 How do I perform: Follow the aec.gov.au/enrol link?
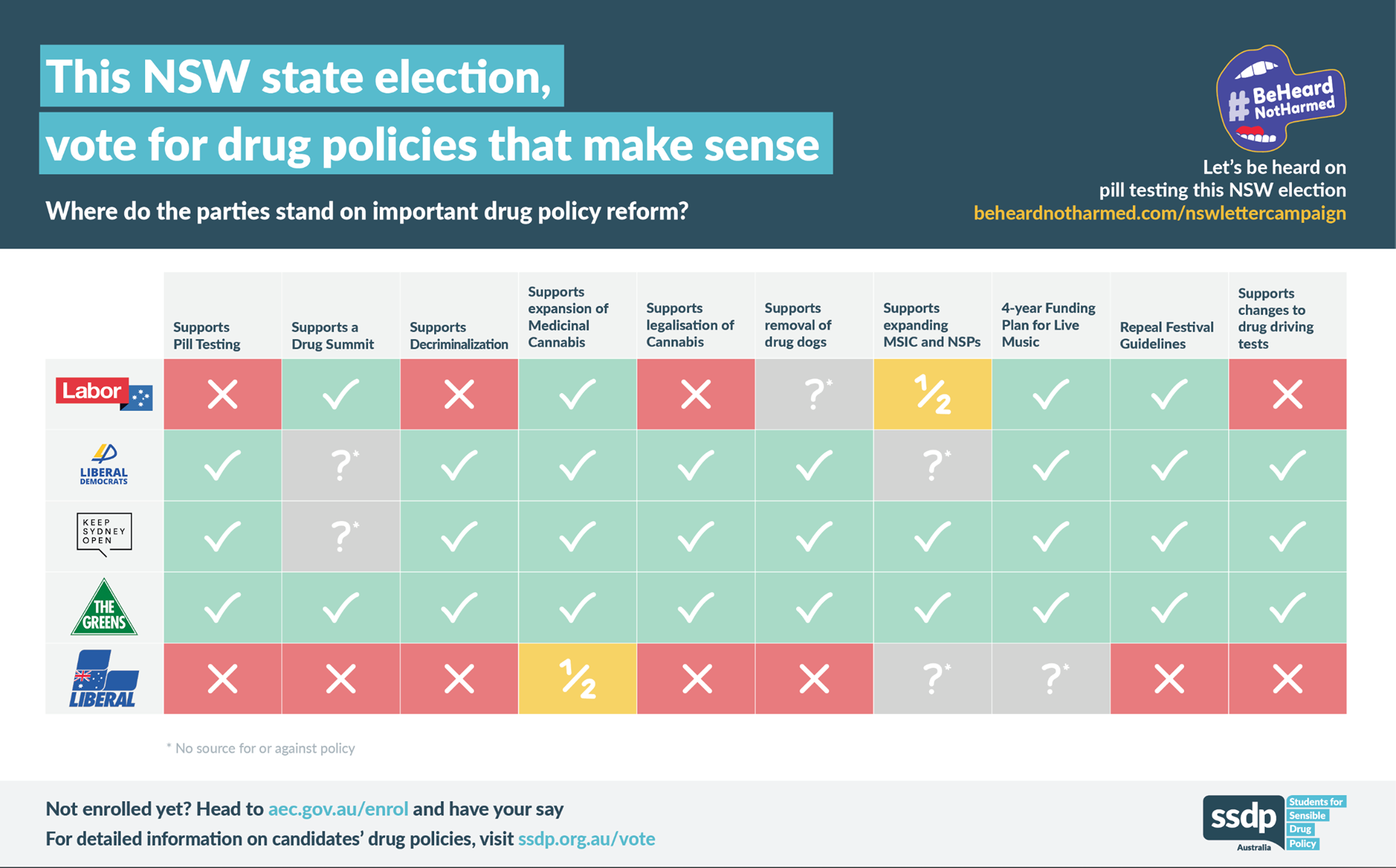pos(338,809)
